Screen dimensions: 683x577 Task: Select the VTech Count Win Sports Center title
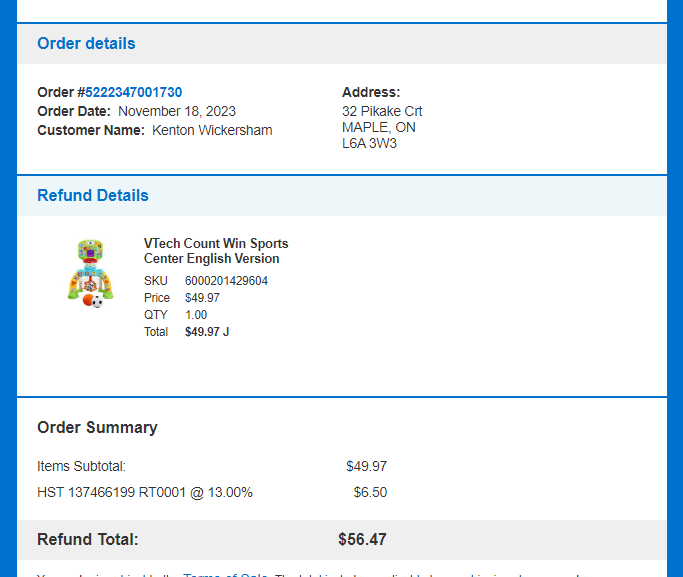tap(216, 251)
